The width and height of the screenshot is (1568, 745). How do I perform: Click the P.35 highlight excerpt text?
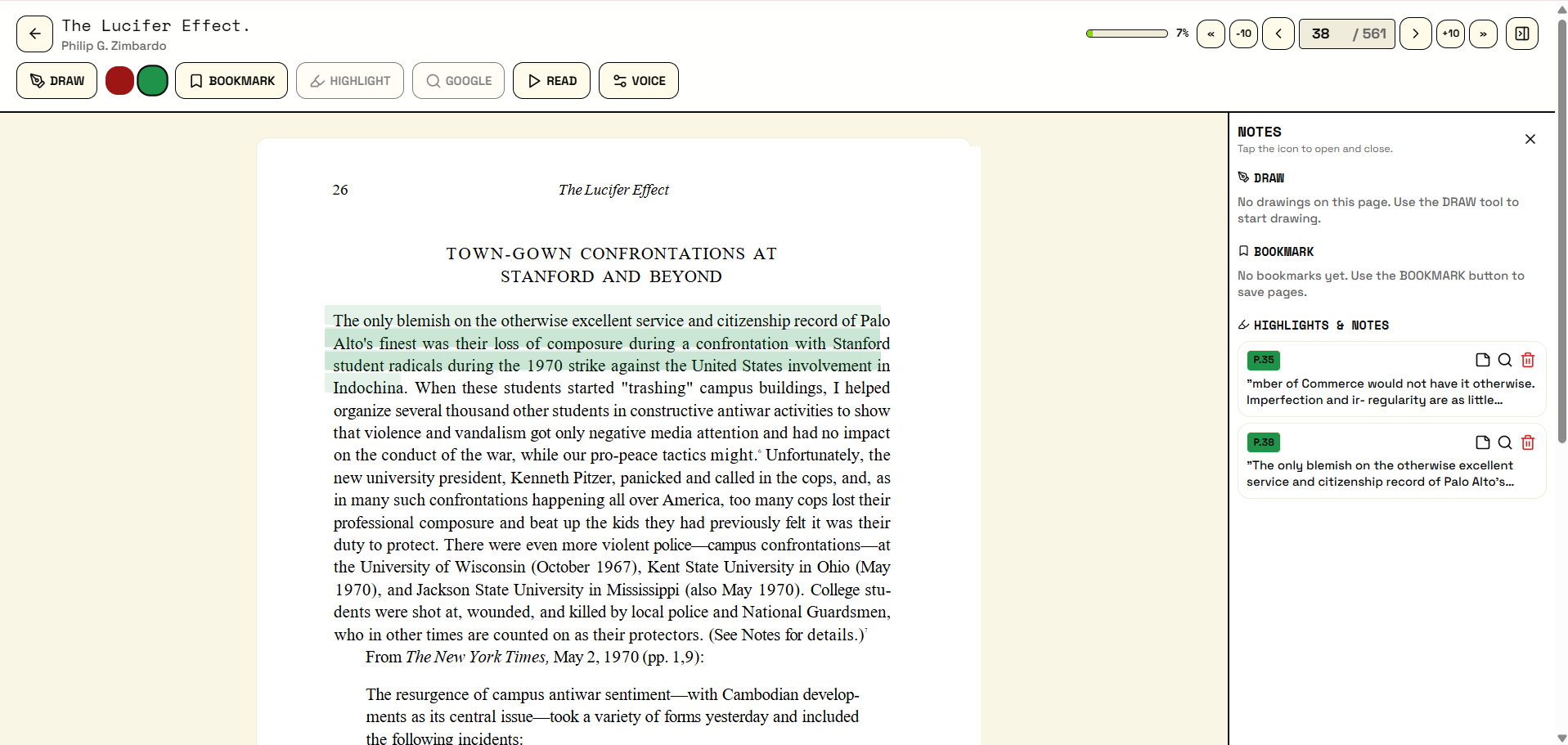click(1391, 392)
